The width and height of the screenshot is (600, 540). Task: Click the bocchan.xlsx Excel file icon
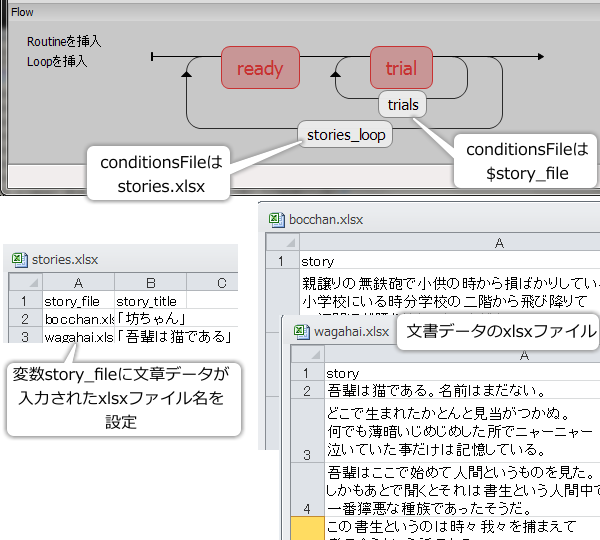pos(277,220)
